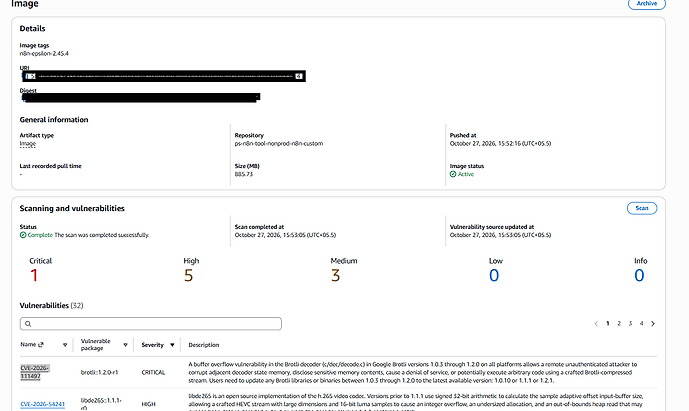The height and width of the screenshot is (411, 689).
Task: Open CVE-2026-54241 vulnerability link
Action: [x=43, y=404]
